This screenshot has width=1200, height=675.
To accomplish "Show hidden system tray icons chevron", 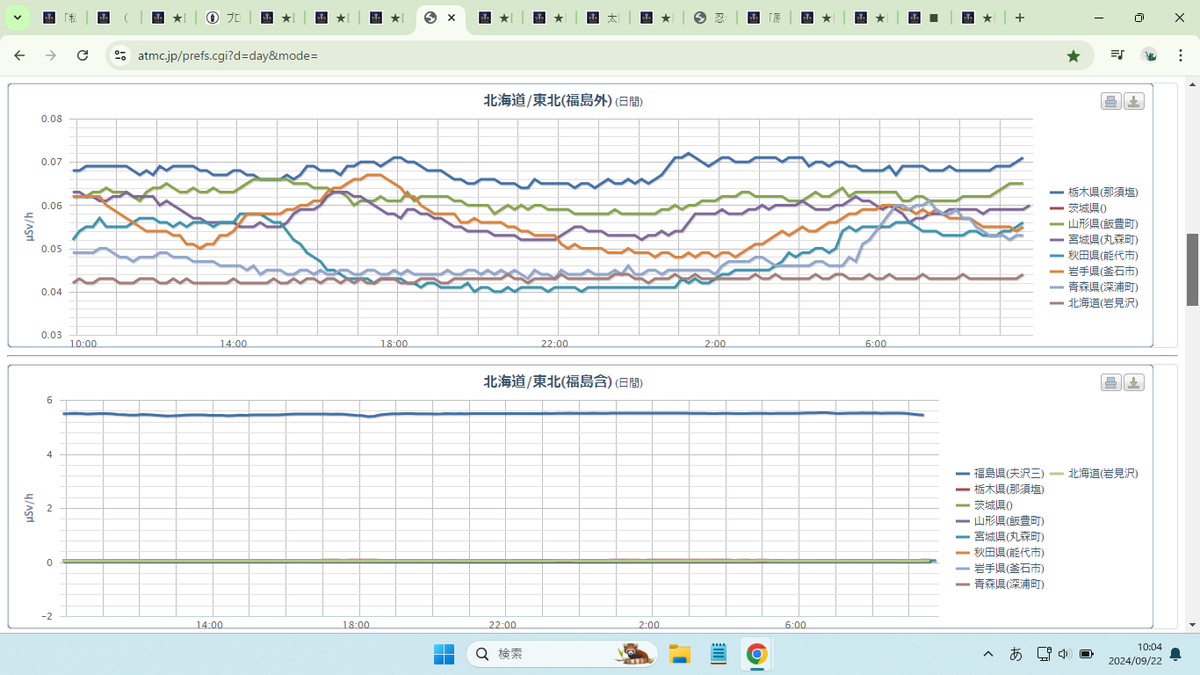I will [988, 654].
